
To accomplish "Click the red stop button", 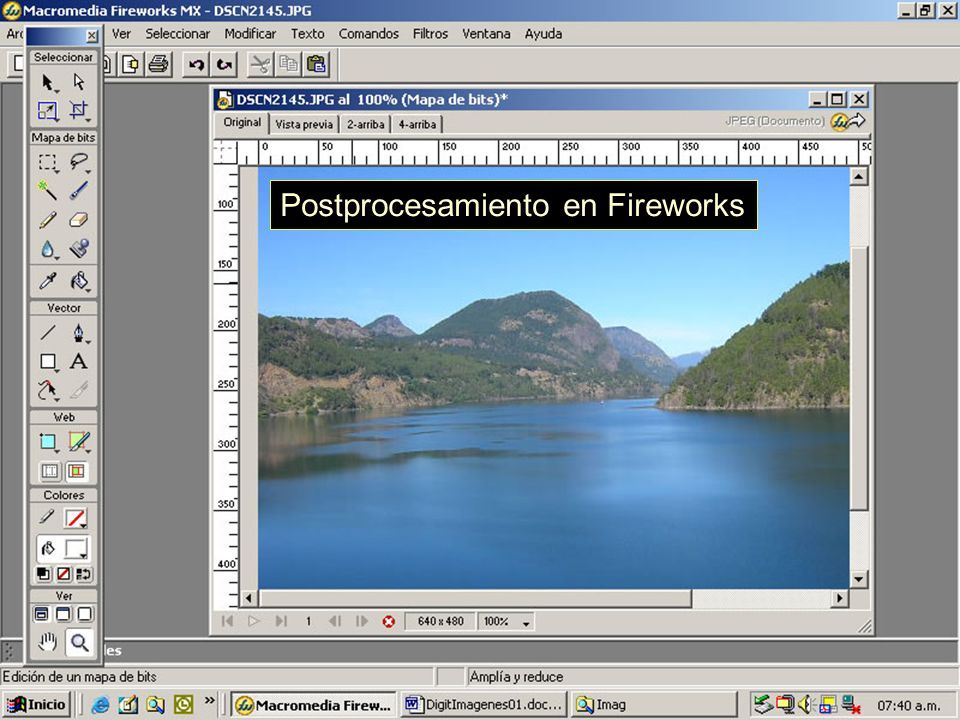I will pos(388,621).
